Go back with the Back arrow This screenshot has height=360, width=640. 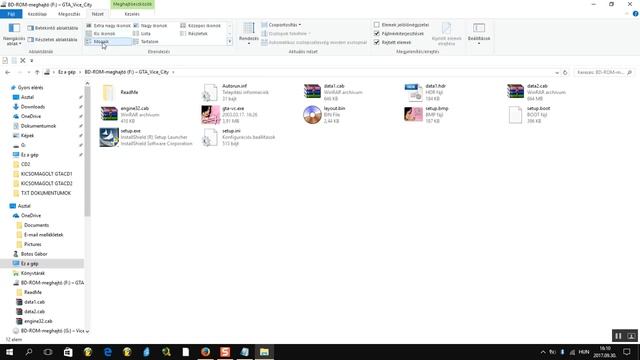(8, 72)
